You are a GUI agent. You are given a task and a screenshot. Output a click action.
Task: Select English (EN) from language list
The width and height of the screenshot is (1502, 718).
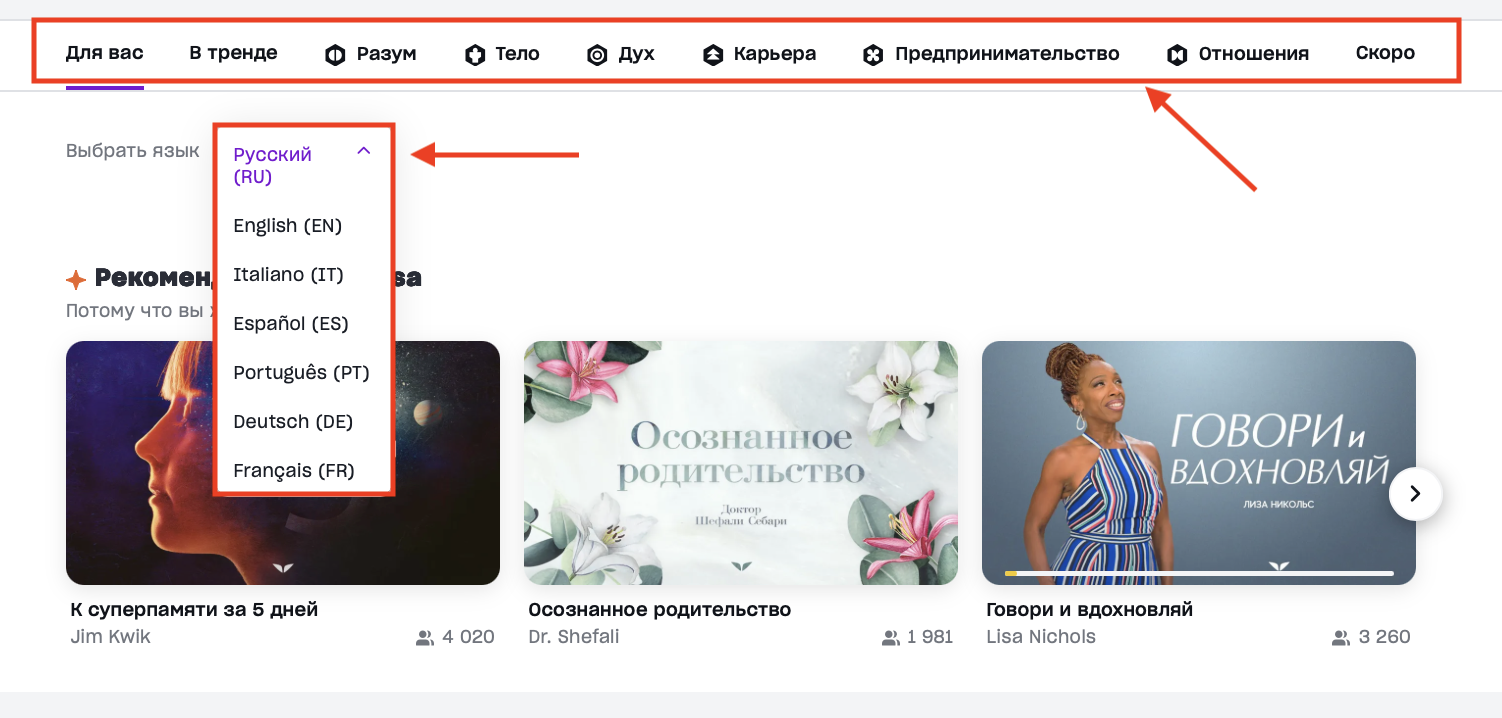pyautogui.click(x=288, y=226)
